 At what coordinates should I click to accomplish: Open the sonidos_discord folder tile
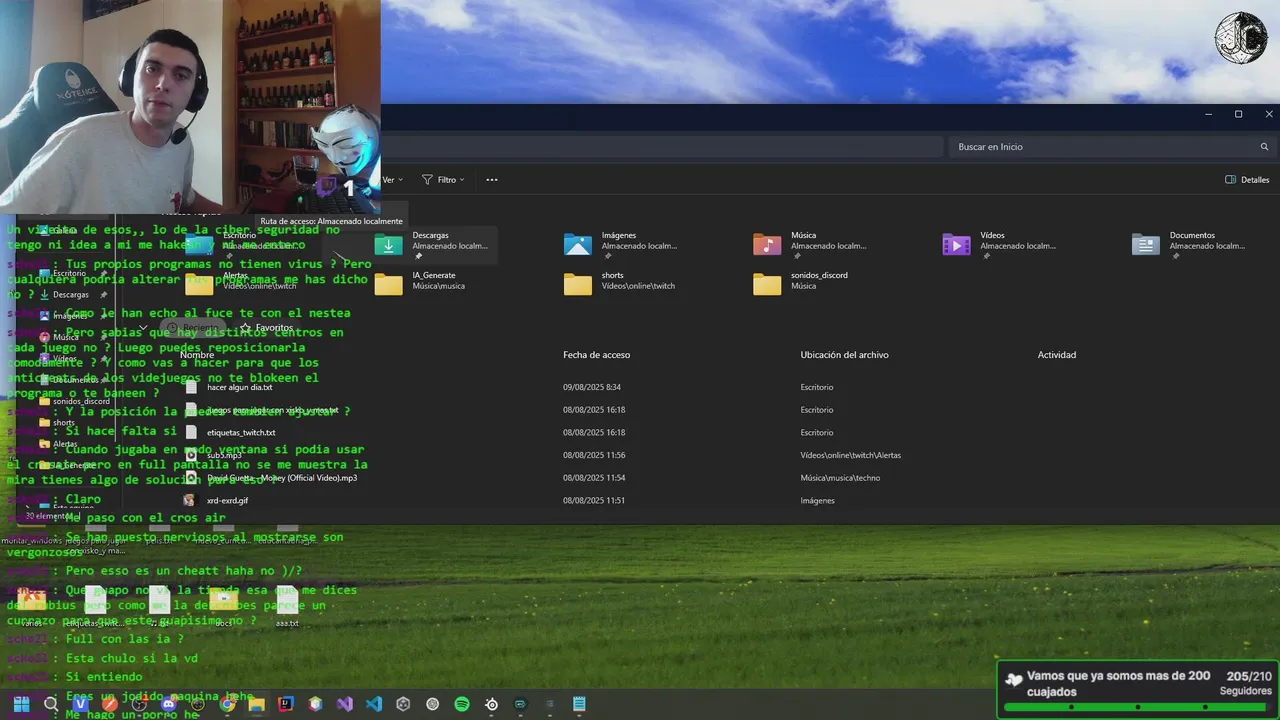pyautogui.click(x=814, y=284)
